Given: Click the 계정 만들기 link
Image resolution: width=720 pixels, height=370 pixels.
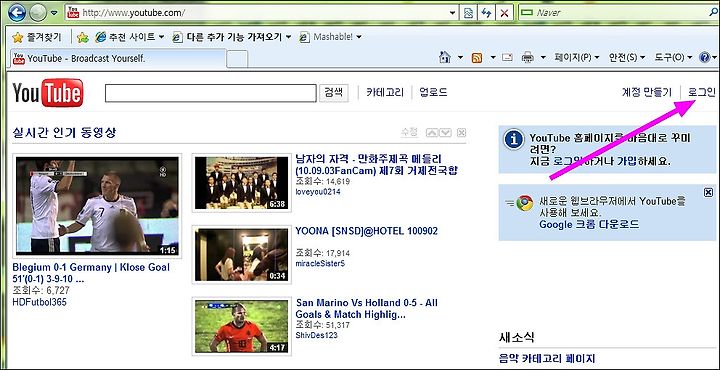Looking at the screenshot, I should 647,93.
